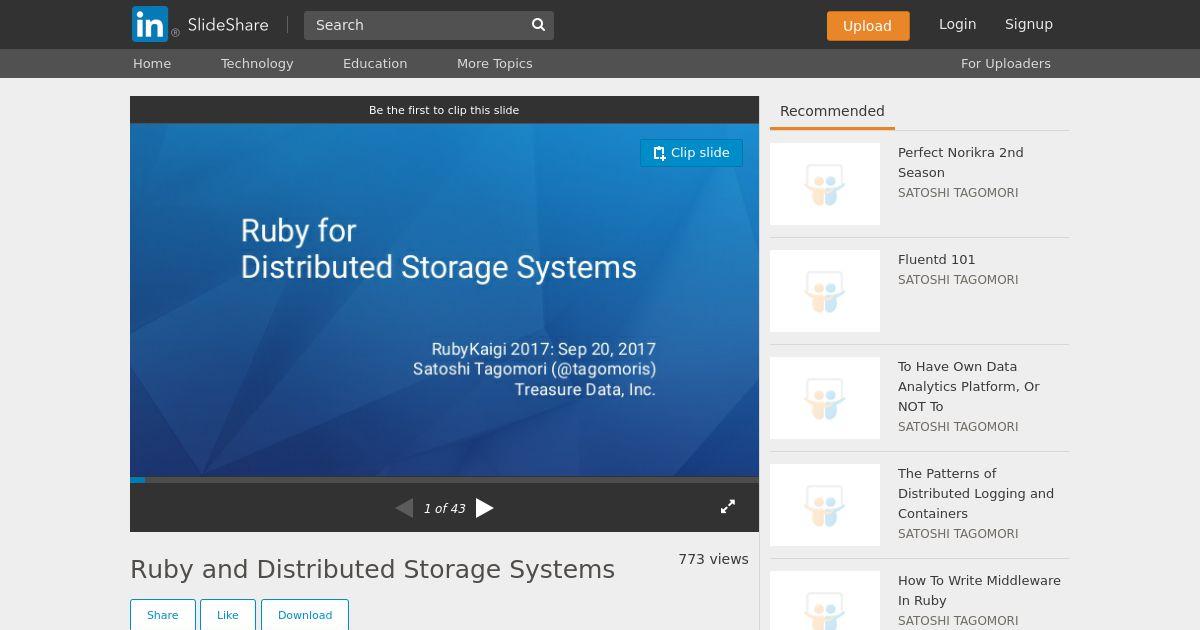Open the Signup link

click(1029, 24)
